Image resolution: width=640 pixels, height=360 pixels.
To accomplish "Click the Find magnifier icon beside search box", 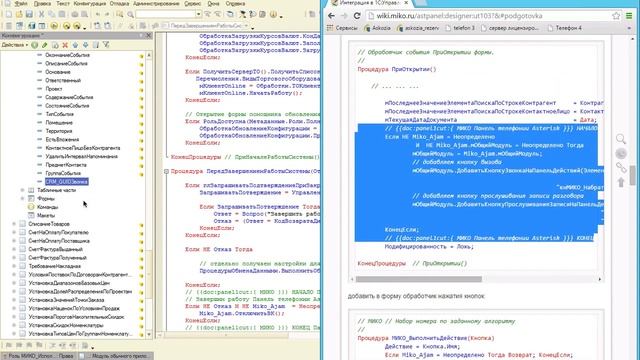I will (130, 14).
